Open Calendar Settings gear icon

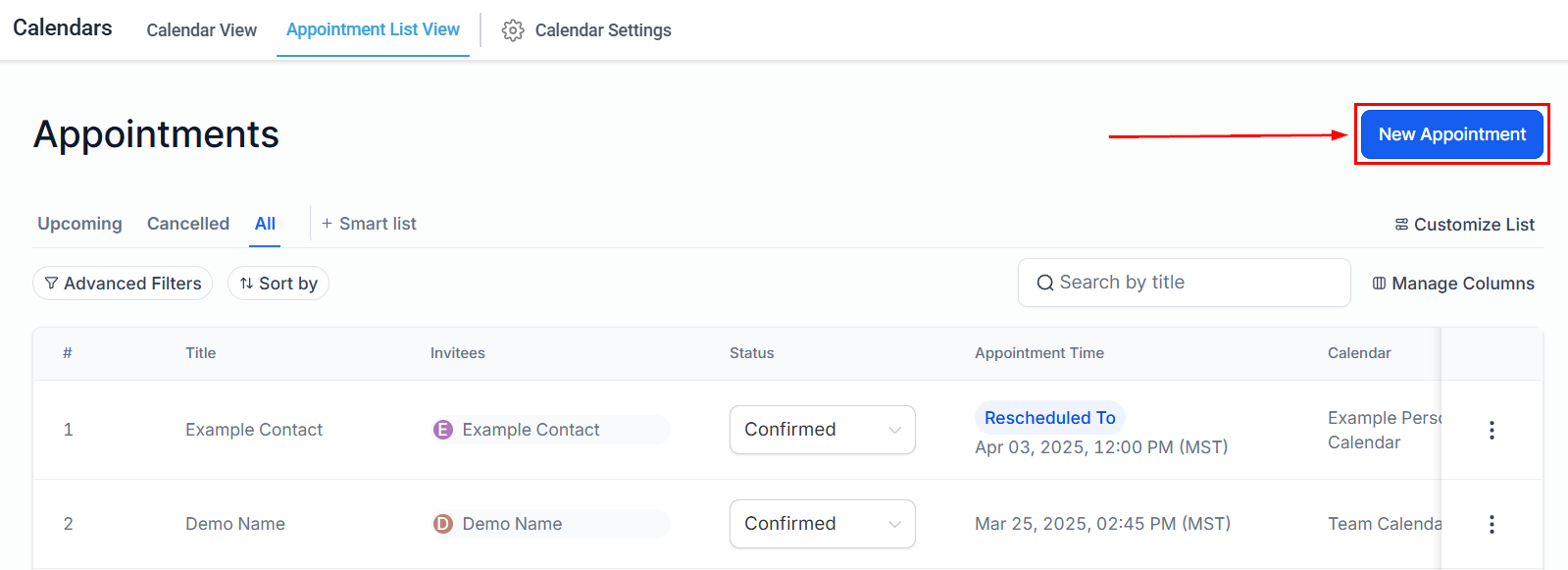pyautogui.click(x=513, y=30)
